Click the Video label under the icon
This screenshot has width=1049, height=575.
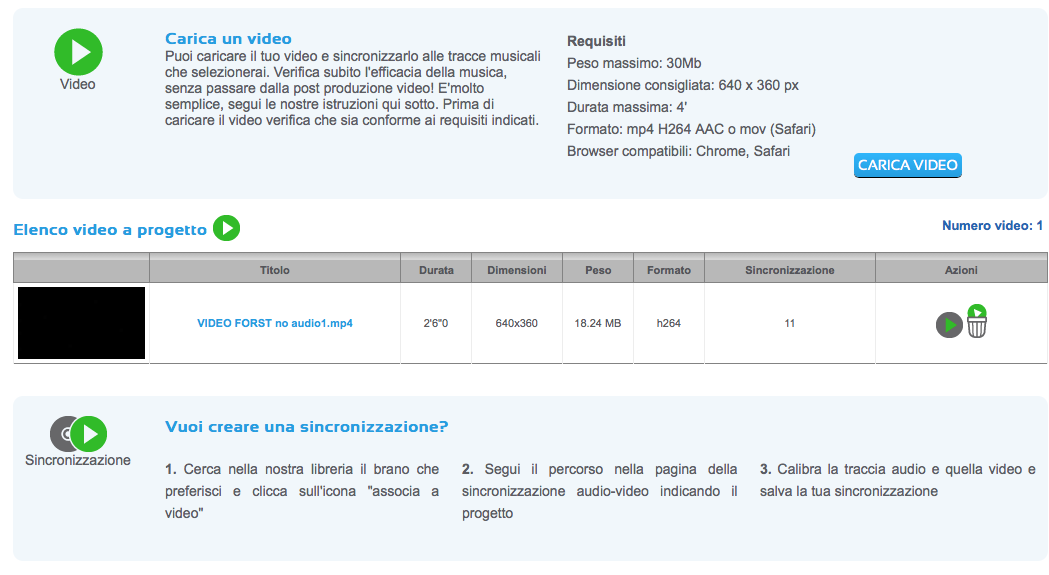[78, 84]
